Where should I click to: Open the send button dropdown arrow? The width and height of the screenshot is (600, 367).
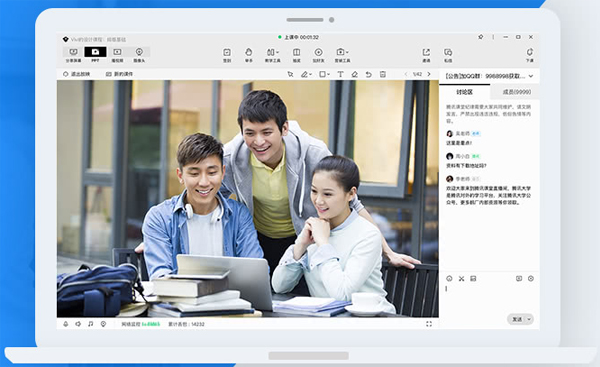[x=530, y=319]
